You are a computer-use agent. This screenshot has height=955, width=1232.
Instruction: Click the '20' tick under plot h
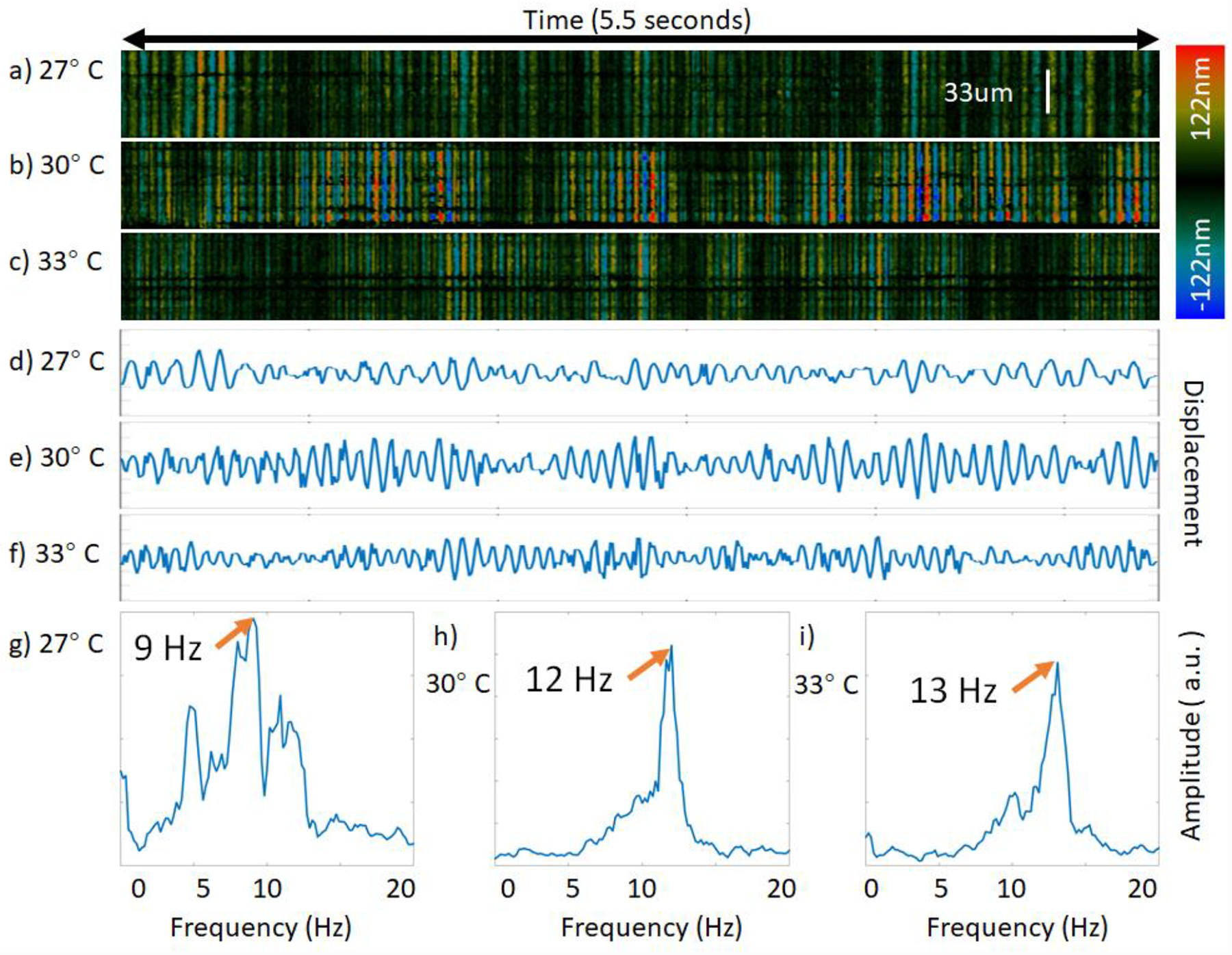pos(781,889)
